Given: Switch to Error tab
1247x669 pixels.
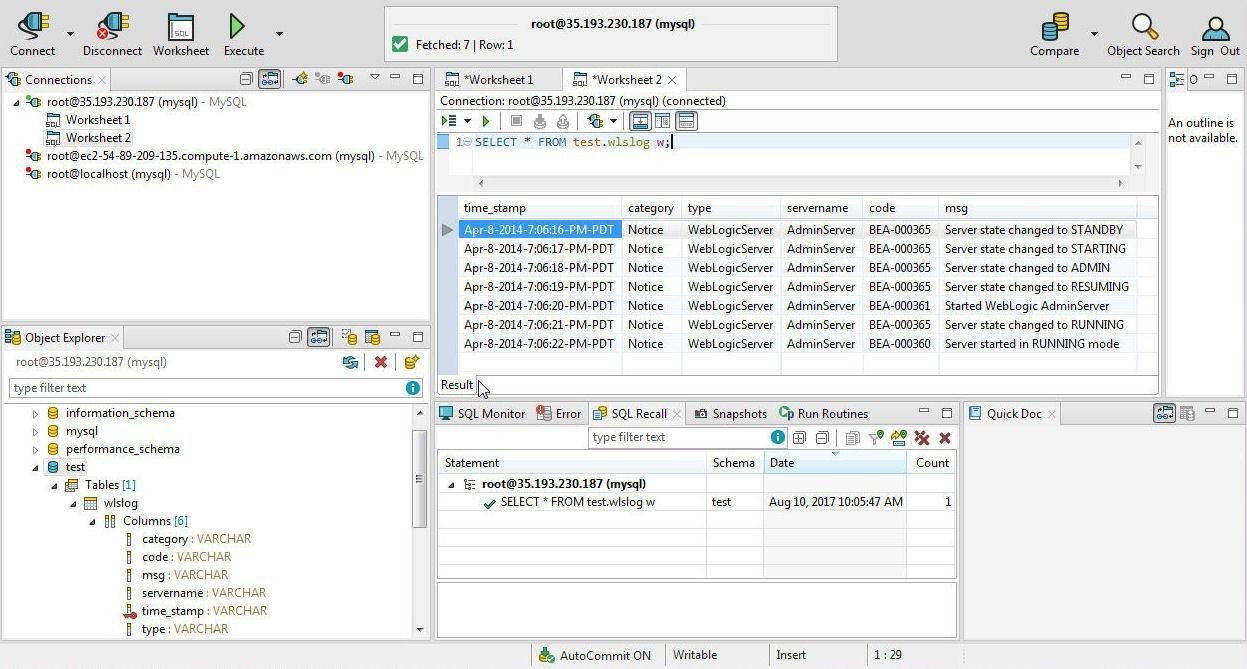Looking at the screenshot, I should 559,413.
